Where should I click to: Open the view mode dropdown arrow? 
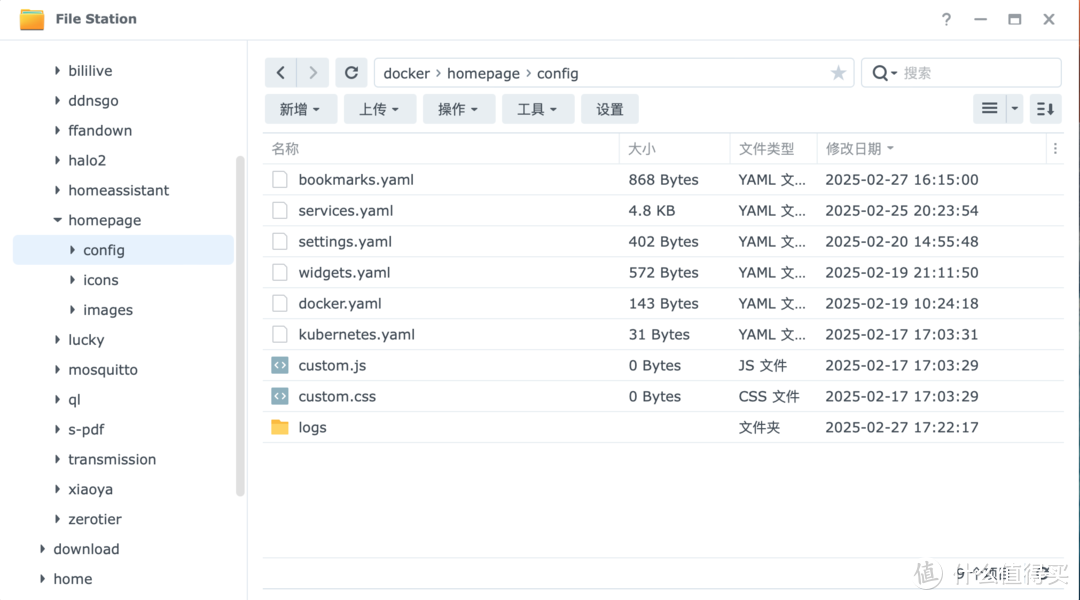pyautogui.click(x=1013, y=108)
